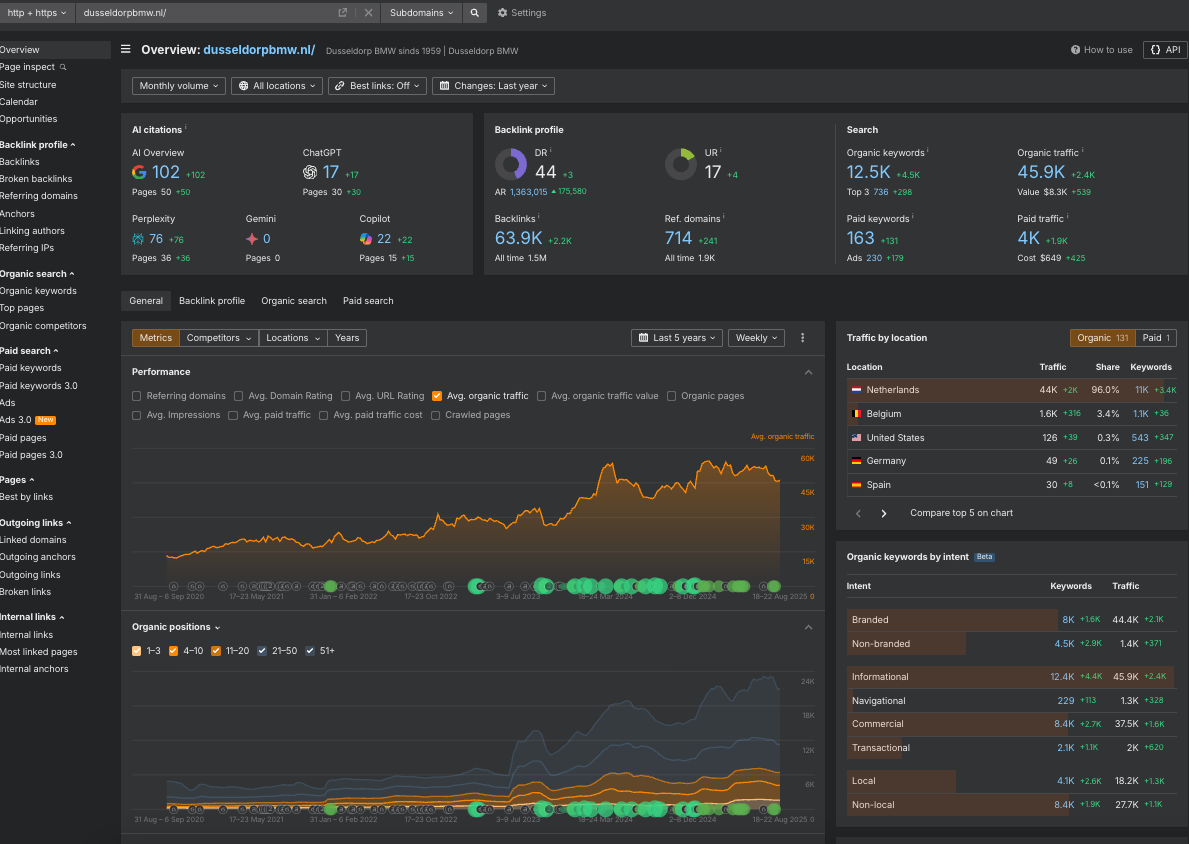This screenshot has width=1189, height=844.
Task: Click the Netherlands flag icon
Action: pos(856,390)
